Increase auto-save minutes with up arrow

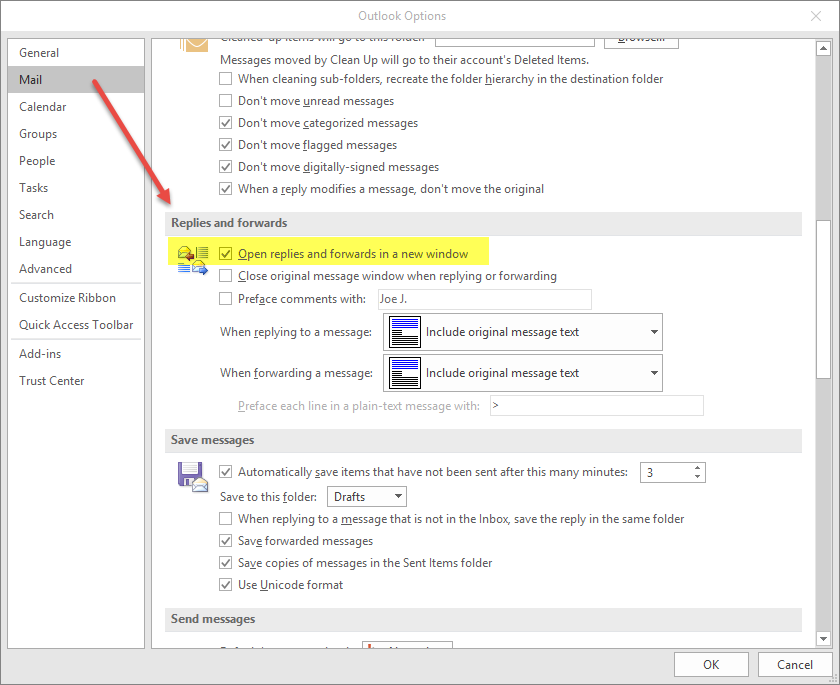click(x=697, y=468)
